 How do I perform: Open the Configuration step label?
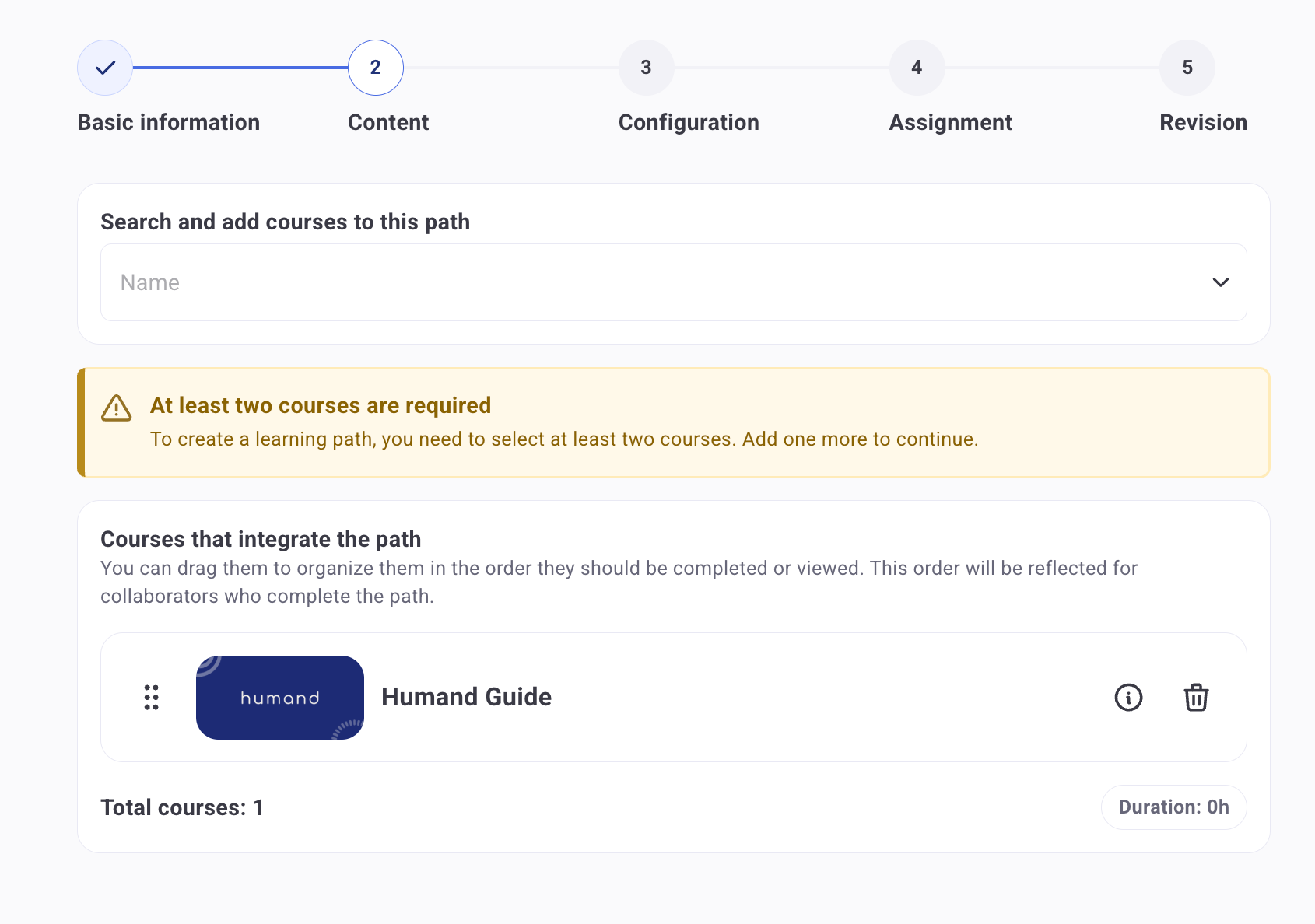689,122
